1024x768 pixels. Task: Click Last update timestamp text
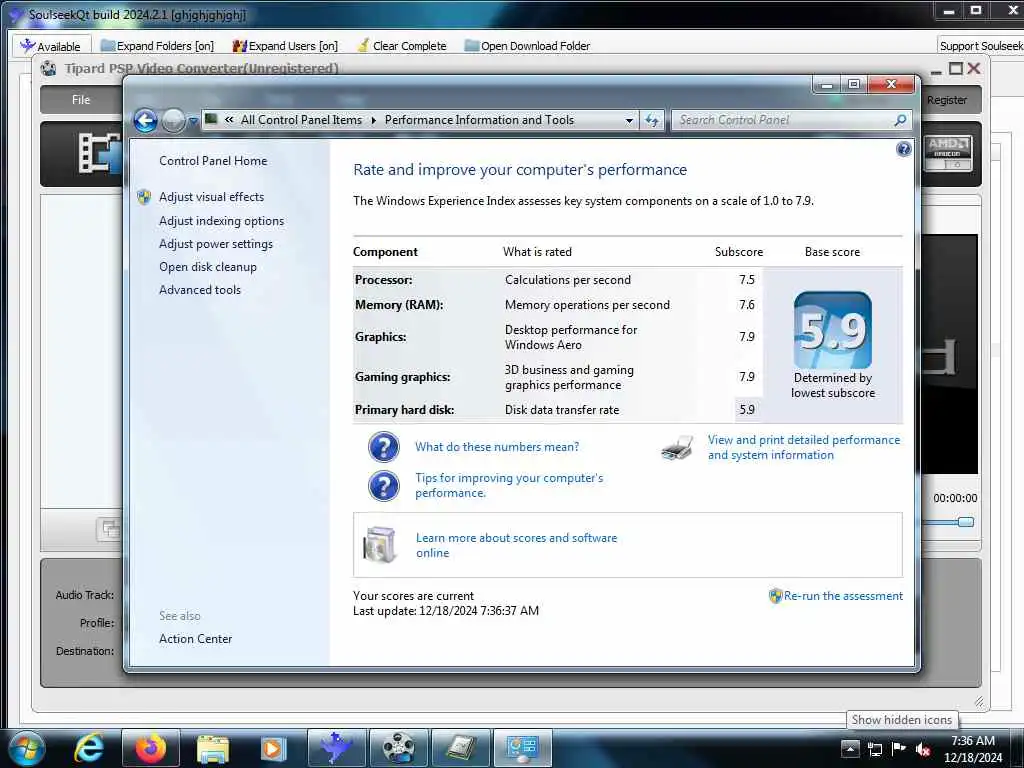click(446, 611)
